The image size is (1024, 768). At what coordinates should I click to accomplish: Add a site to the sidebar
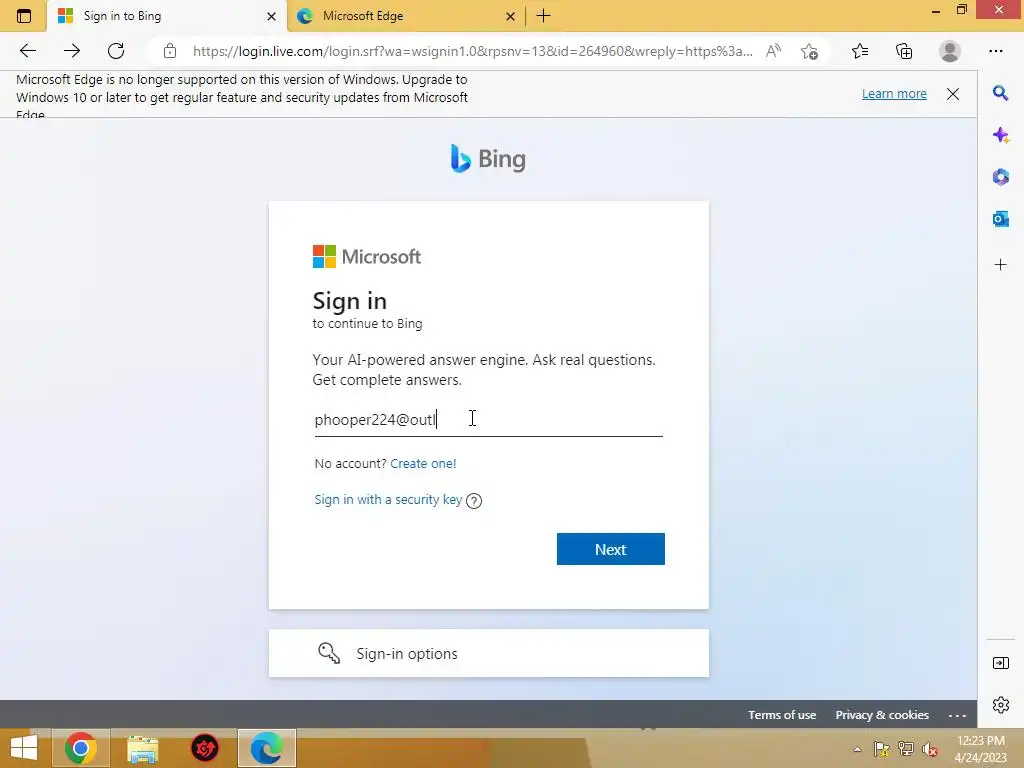[x=1000, y=264]
